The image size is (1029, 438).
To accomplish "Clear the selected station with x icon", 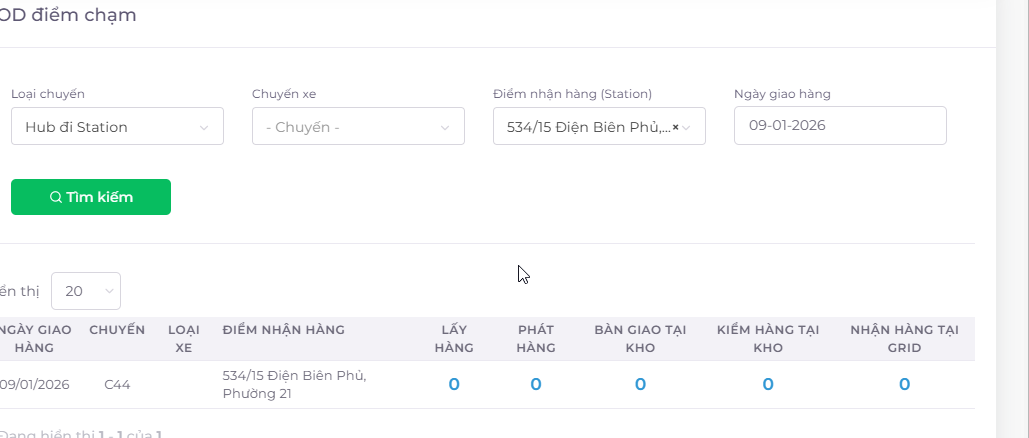I will (x=675, y=127).
